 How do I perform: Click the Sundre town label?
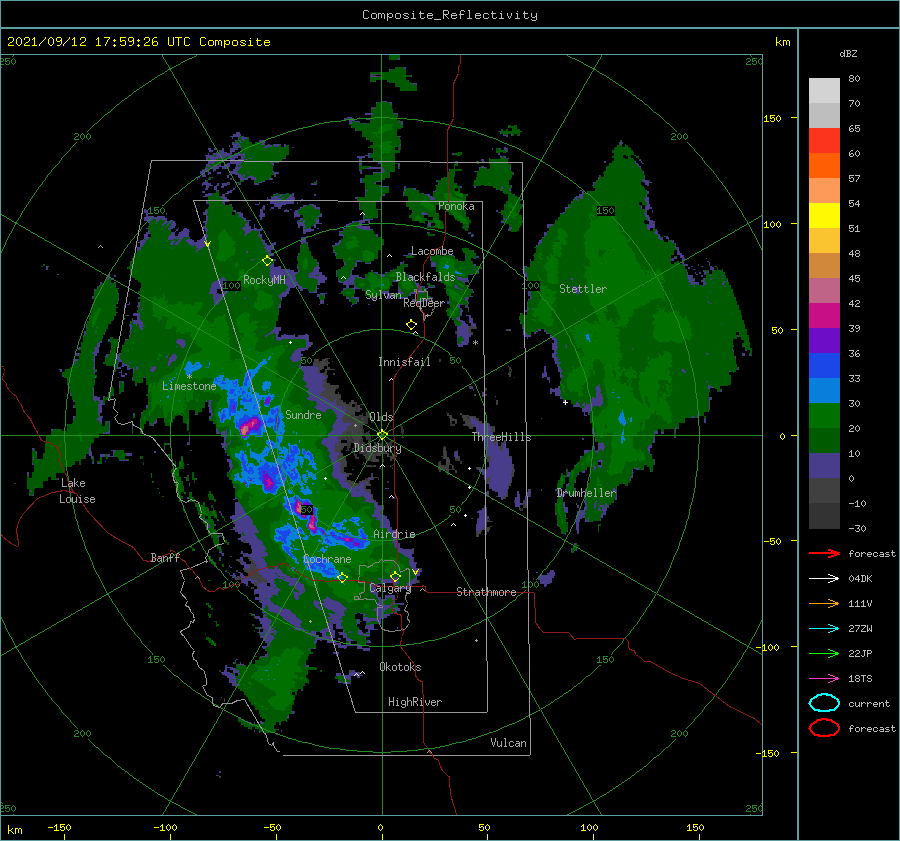303,414
